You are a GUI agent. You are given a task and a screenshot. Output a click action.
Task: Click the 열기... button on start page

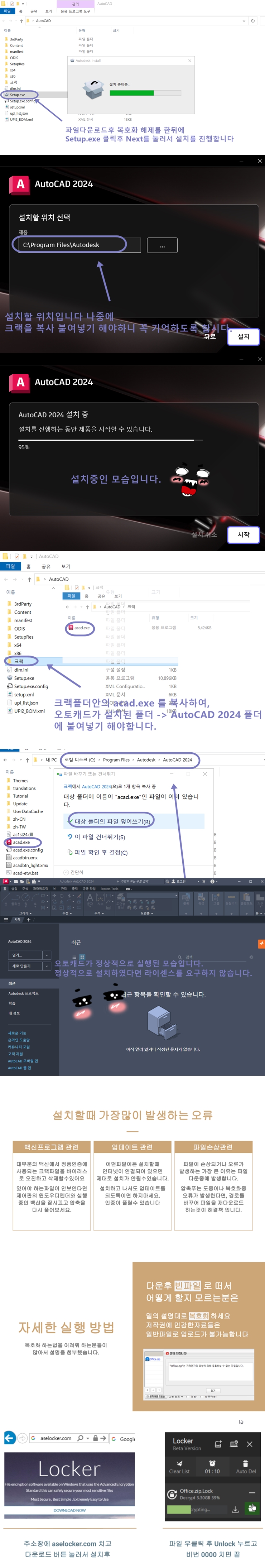click(x=25, y=955)
